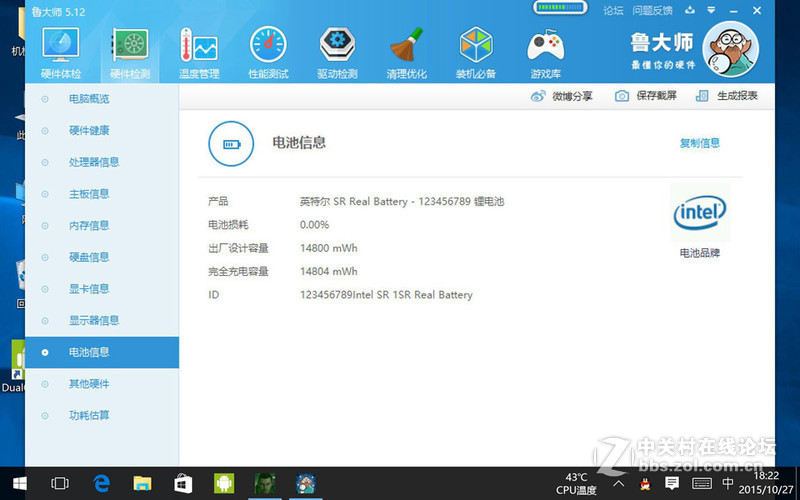Open Windows Store from taskbar
The height and width of the screenshot is (500, 800).
coord(183,483)
